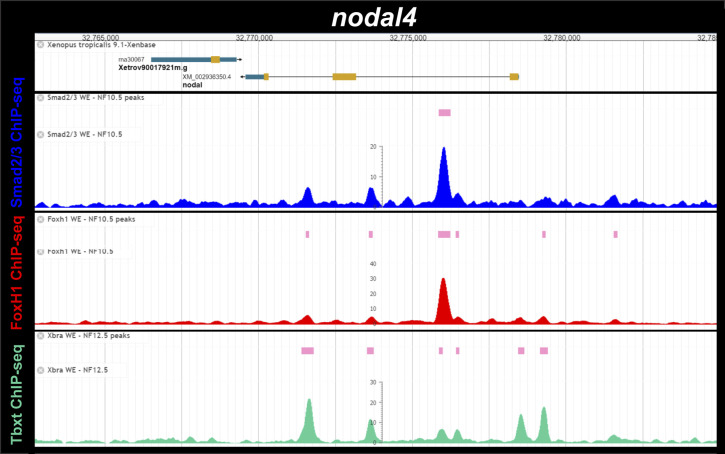
Task: Click the leftmost pink Xbra peak feature
Action: point(307,350)
